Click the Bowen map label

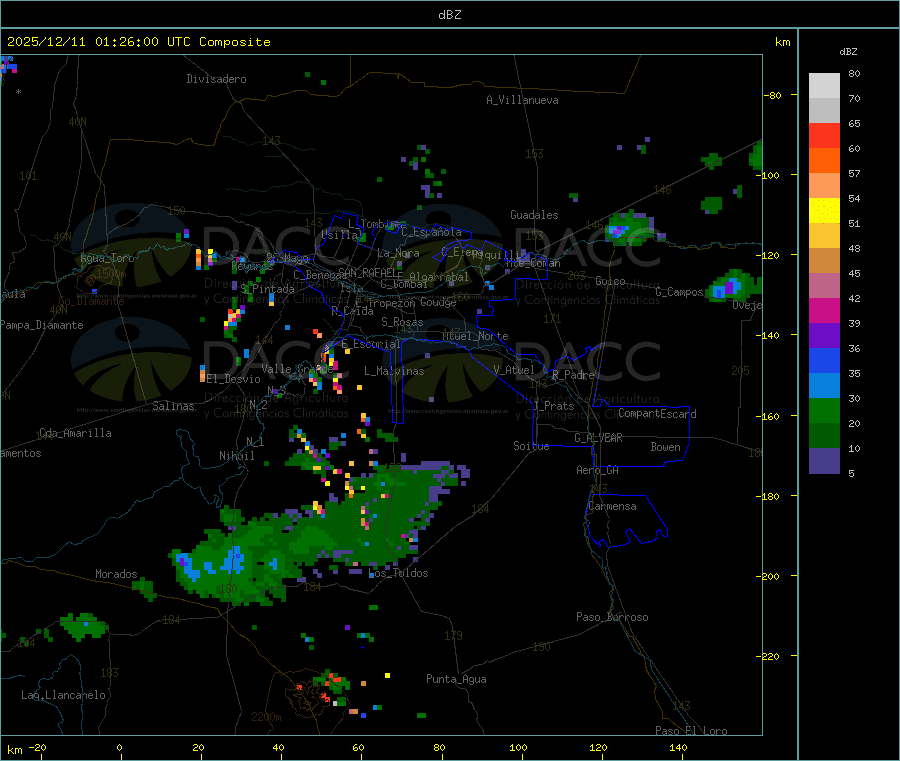pyautogui.click(x=666, y=447)
